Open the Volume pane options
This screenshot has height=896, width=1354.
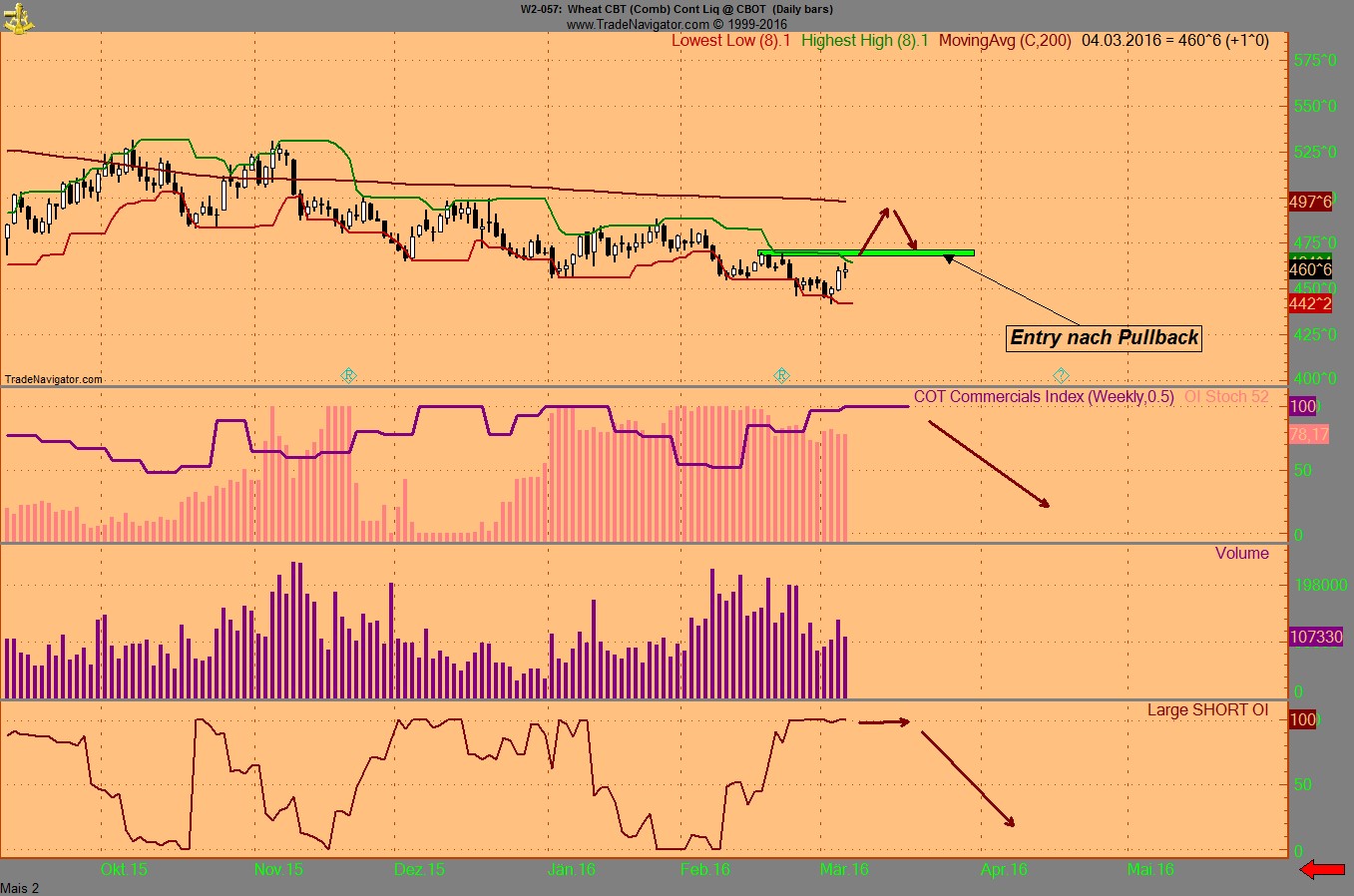coord(1242,553)
